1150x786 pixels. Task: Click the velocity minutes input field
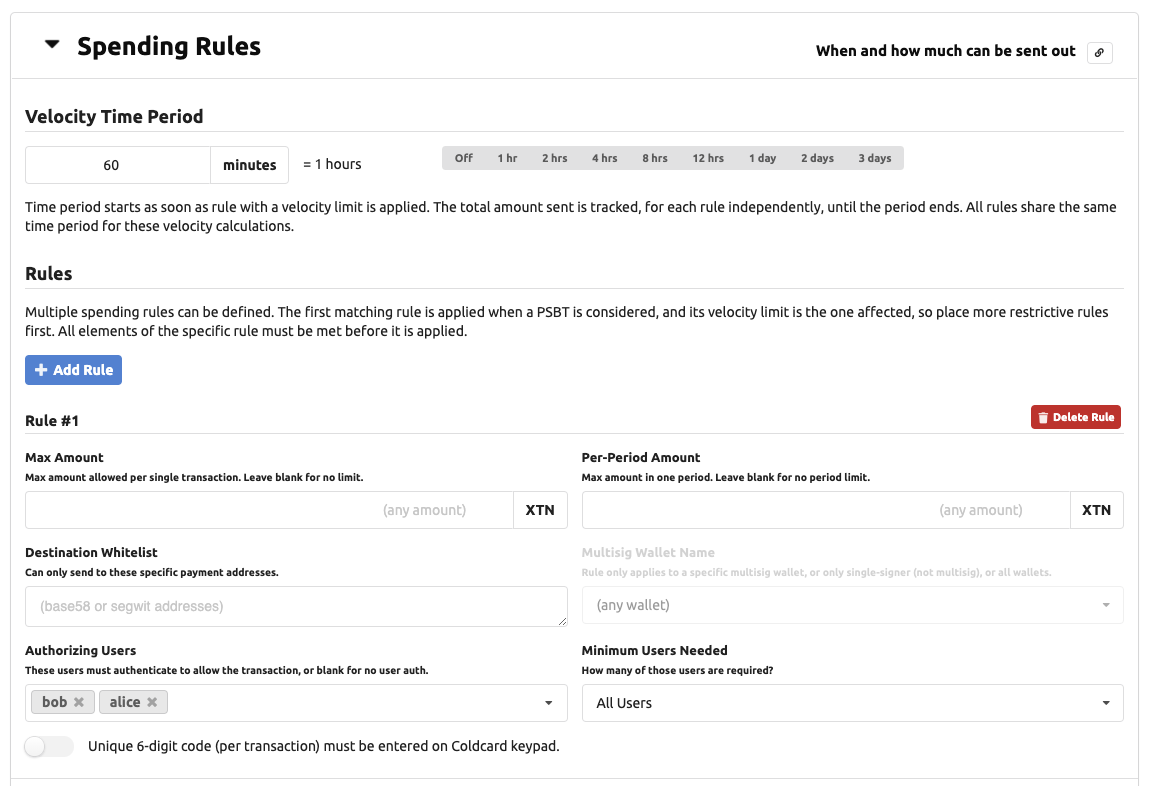tap(118, 165)
